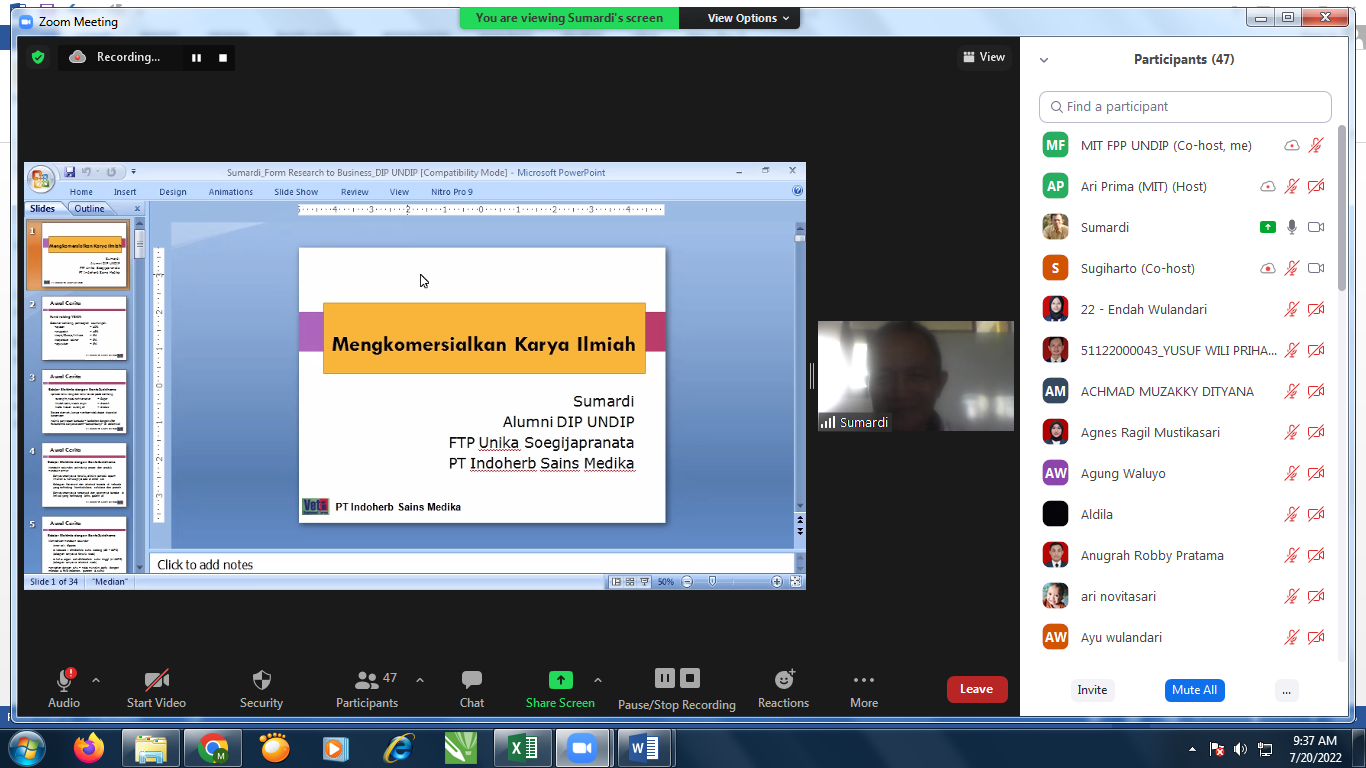The width and height of the screenshot is (1366, 768).
Task: Expand the audio options arrow
Action: 96,680
